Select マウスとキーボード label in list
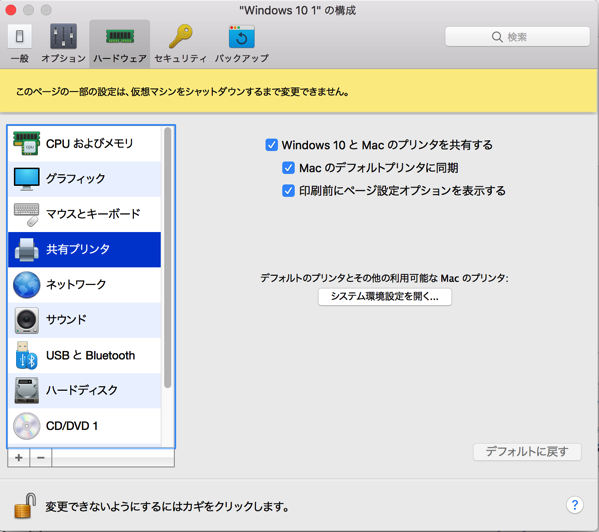 (x=93, y=214)
